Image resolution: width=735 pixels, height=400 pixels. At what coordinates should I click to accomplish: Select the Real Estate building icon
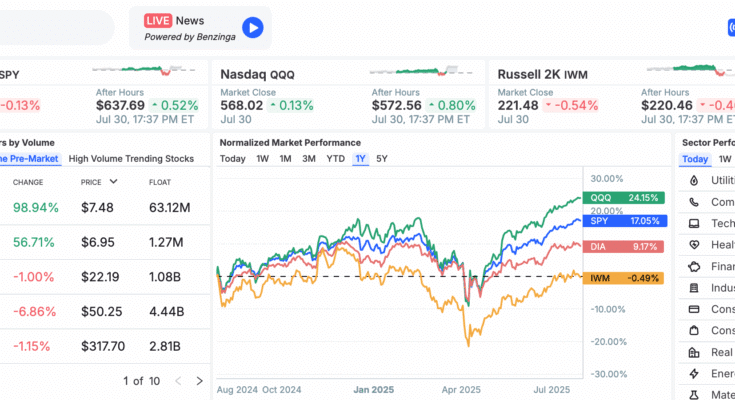[694, 352]
